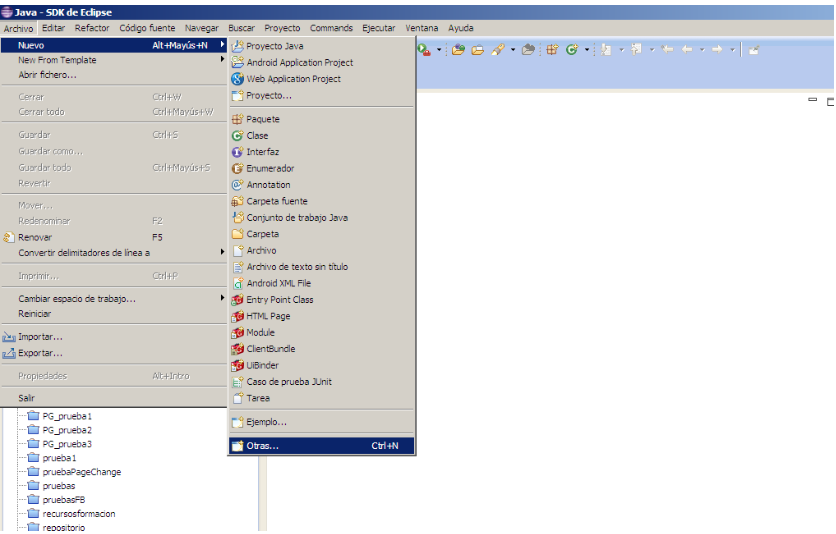Select Salir to exit Eclipse
Viewport: 836px width, 534px height.
click(x=114, y=398)
